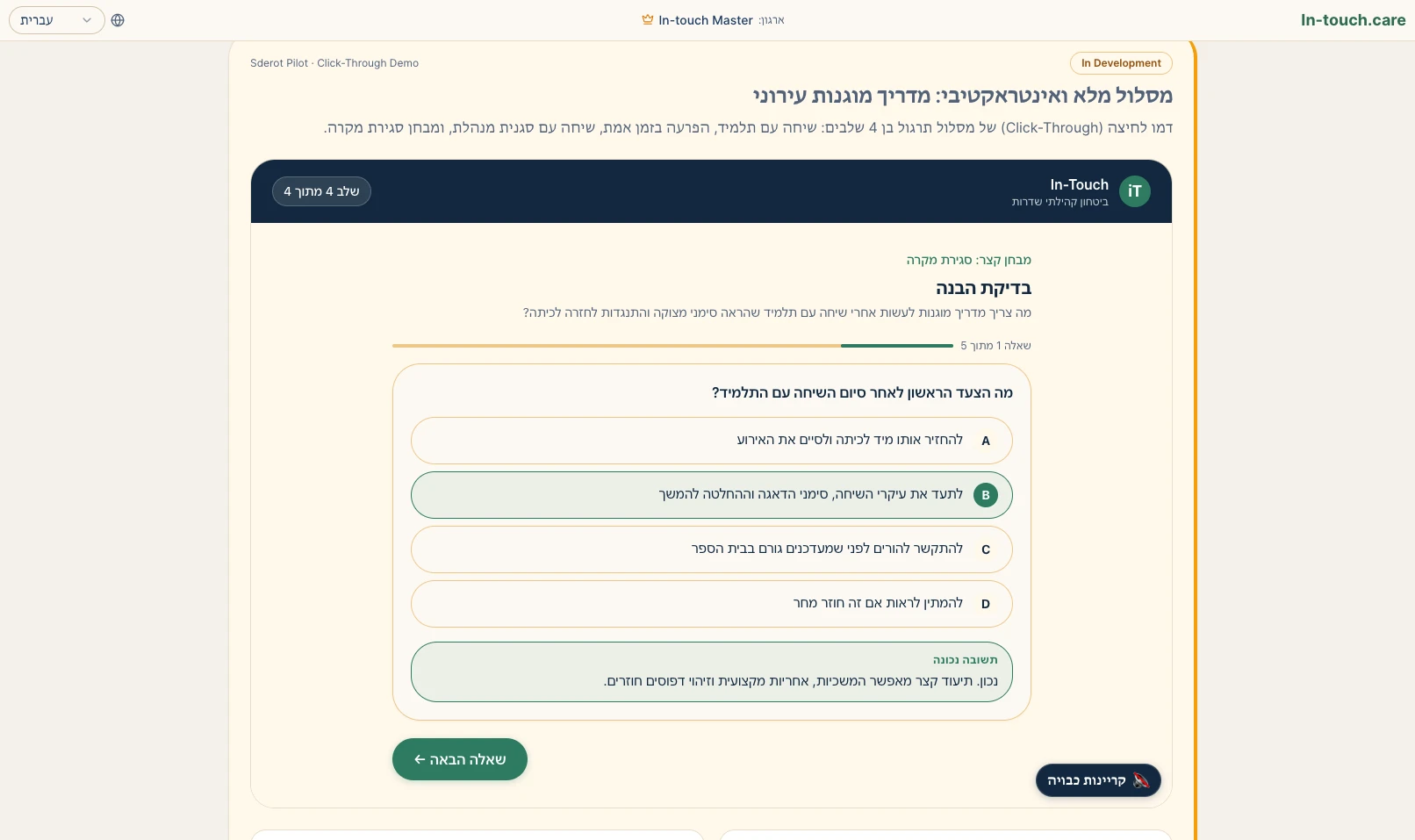Click the quiz progress bar
The height and width of the screenshot is (840, 1415).
pyautogui.click(x=672, y=346)
